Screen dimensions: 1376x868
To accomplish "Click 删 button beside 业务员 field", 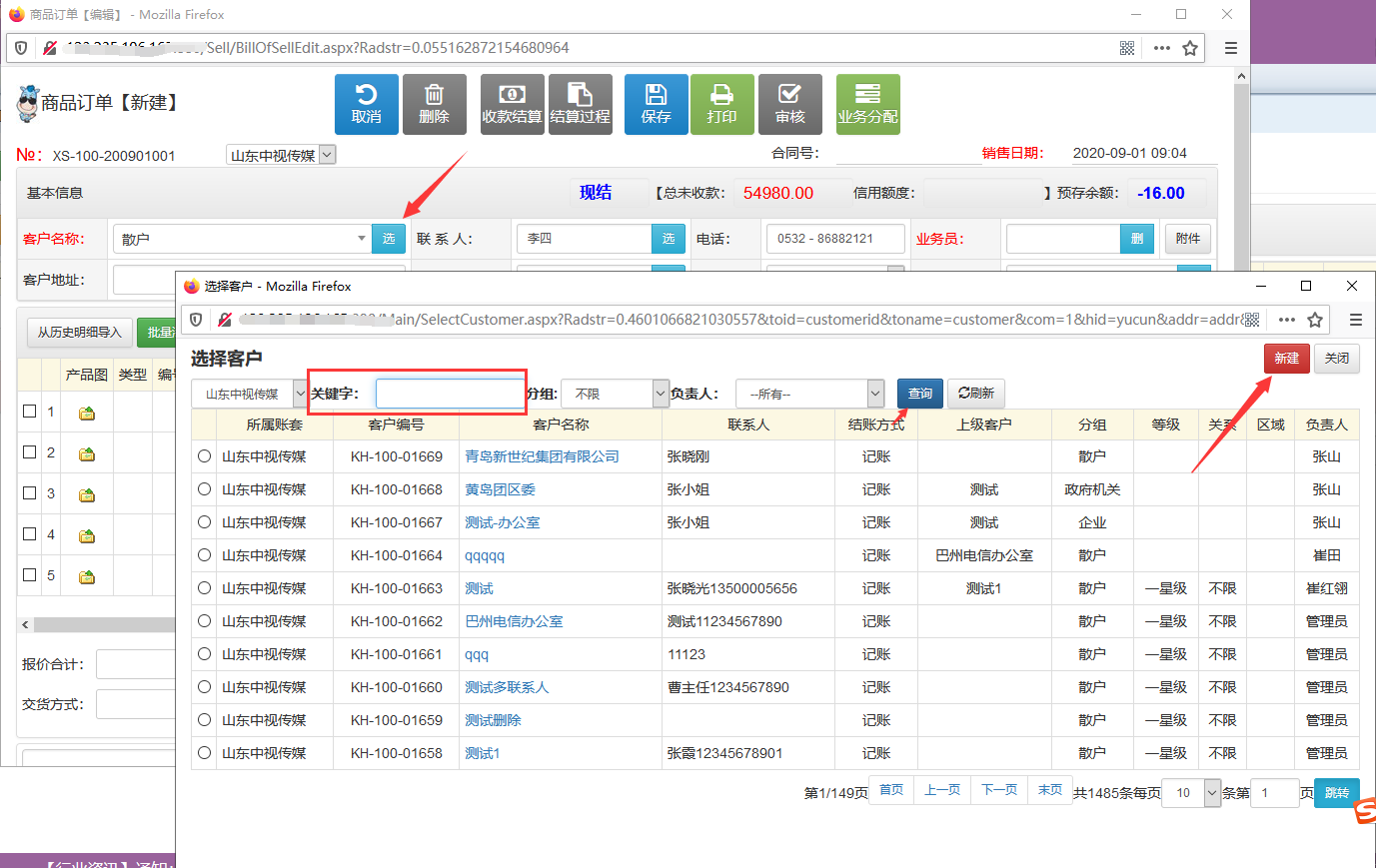I will [x=1137, y=239].
